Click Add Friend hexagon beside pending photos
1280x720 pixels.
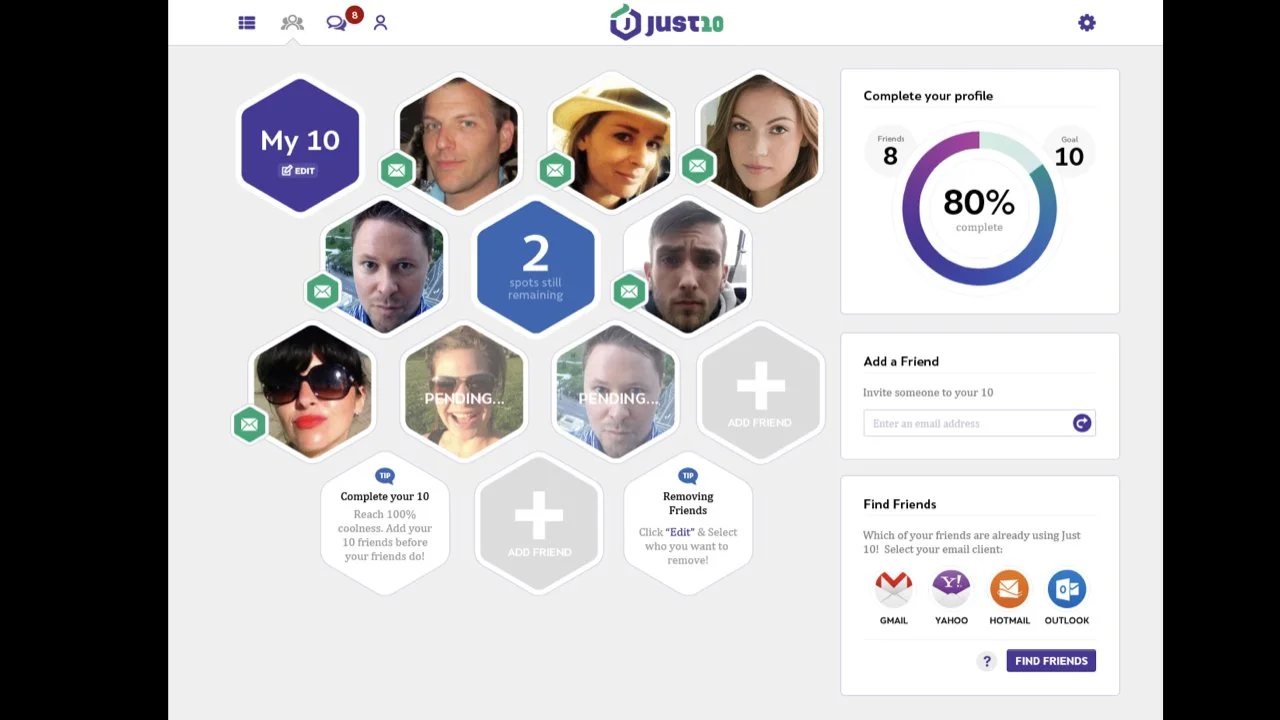760,393
